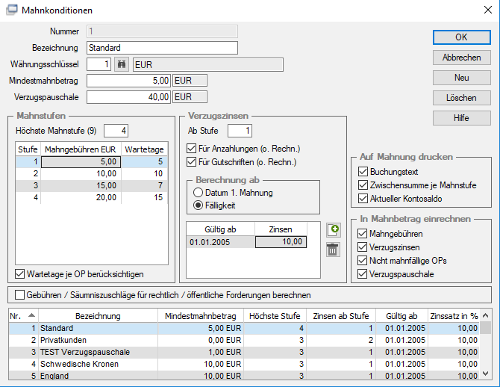Select the Standard row in list
The width and height of the screenshot is (500, 387).
(x=244, y=328)
